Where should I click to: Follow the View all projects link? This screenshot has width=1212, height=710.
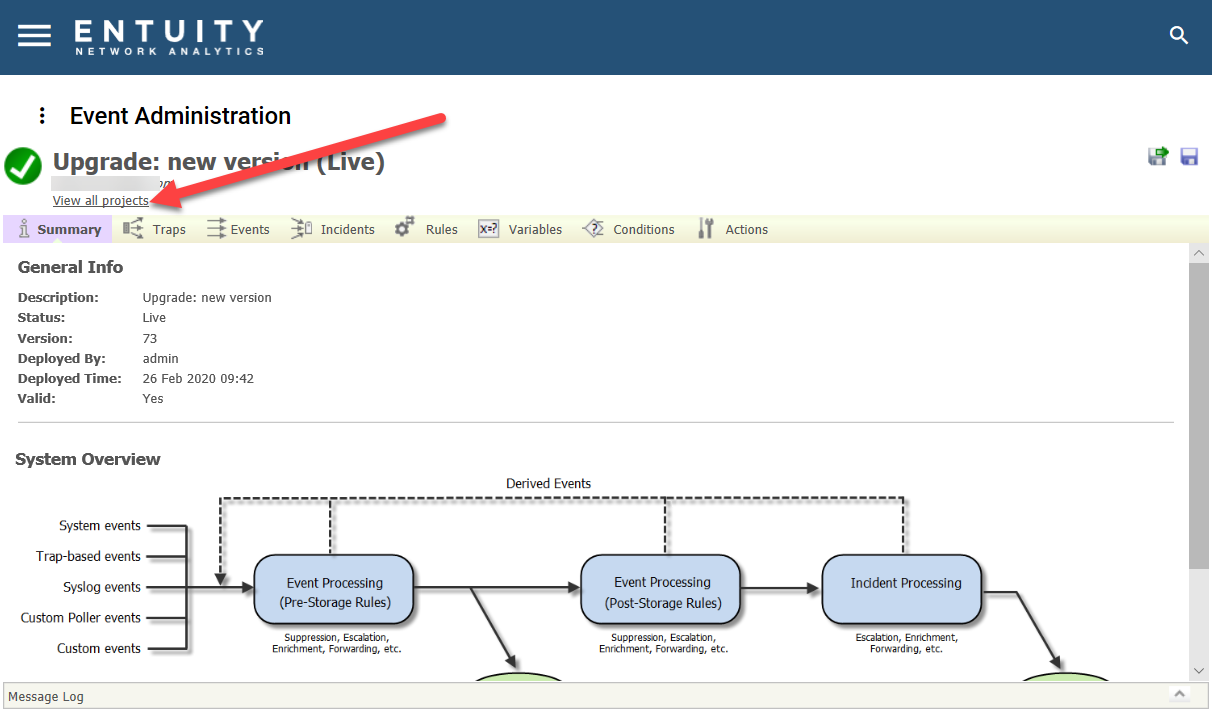pos(101,201)
